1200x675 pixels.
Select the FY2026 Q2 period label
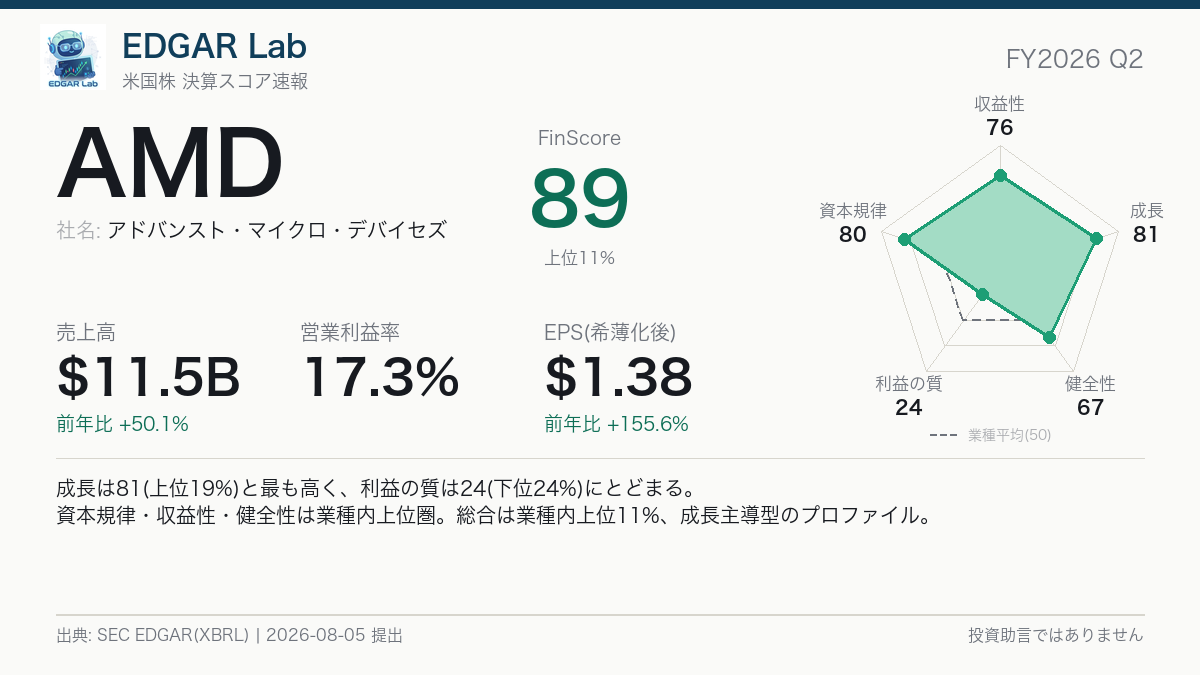pyautogui.click(x=1074, y=59)
